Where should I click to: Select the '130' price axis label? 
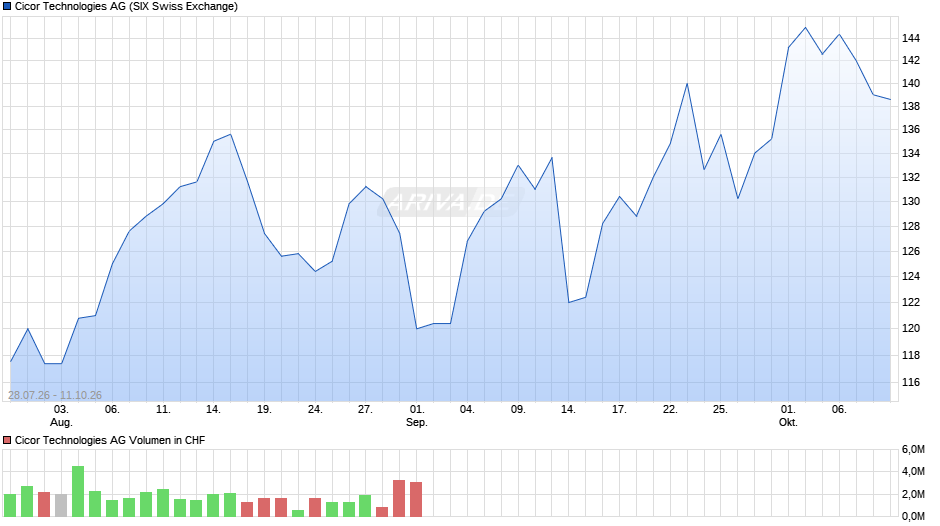pyautogui.click(x=911, y=202)
